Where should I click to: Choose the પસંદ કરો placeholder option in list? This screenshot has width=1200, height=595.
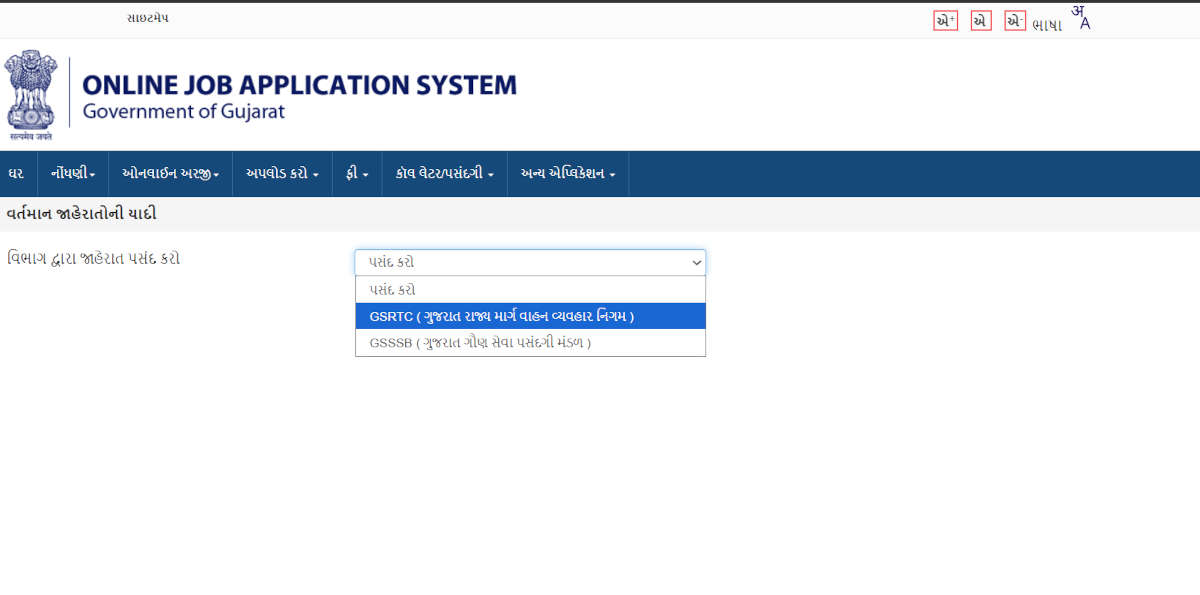pyautogui.click(x=530, y=290)
